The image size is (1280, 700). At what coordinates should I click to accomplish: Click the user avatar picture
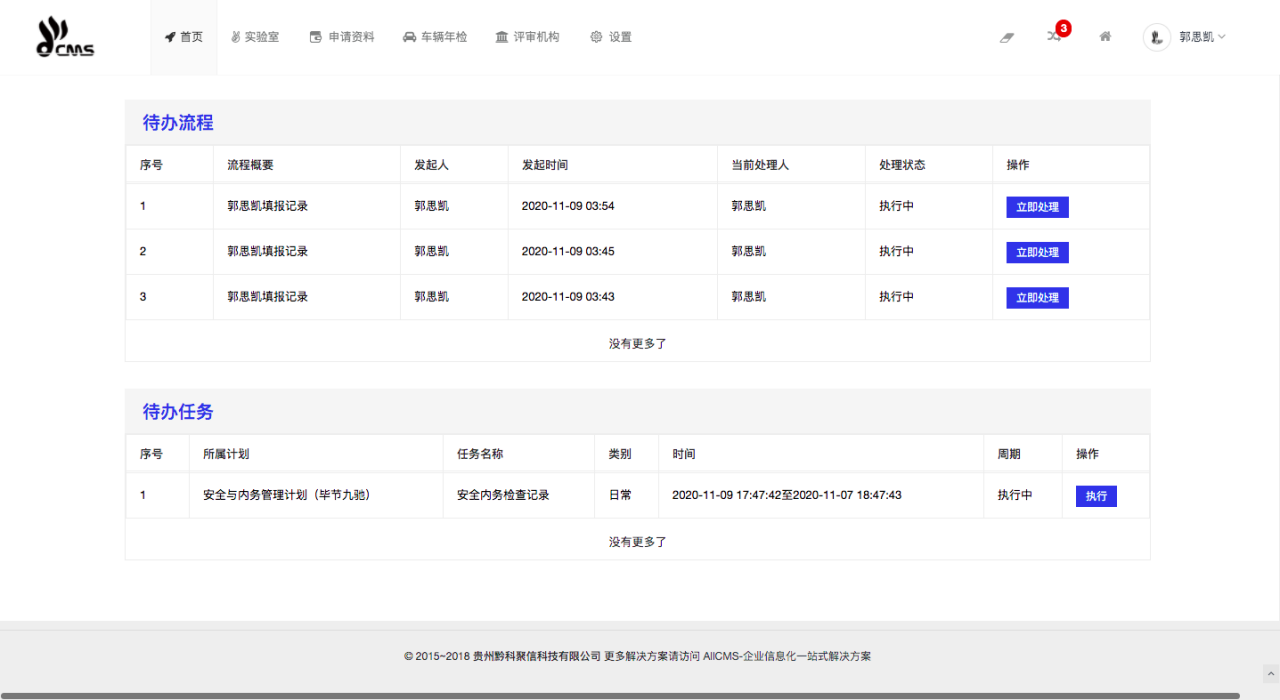[x=1156, y=37]
